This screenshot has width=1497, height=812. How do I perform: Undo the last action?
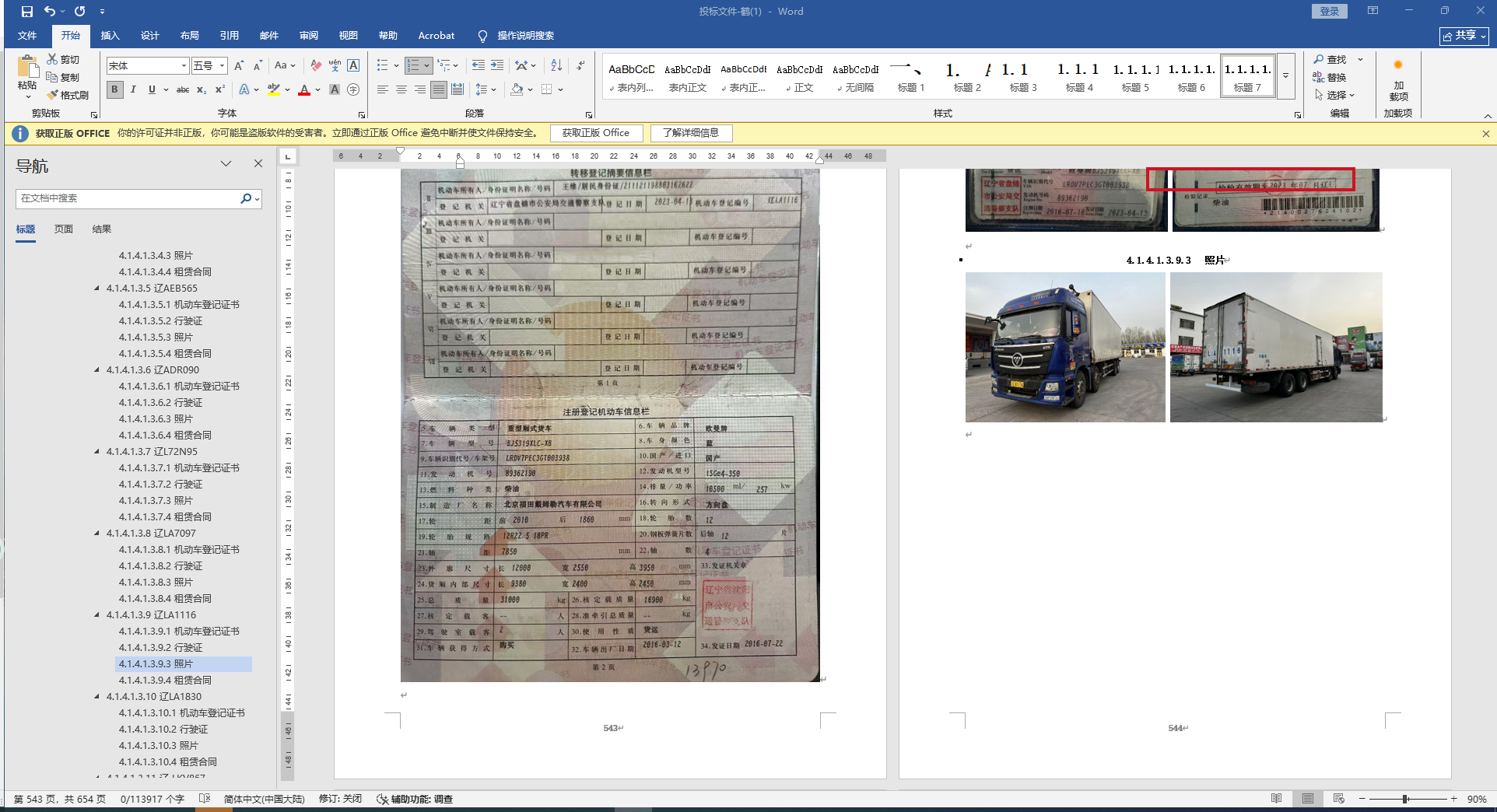50,12
